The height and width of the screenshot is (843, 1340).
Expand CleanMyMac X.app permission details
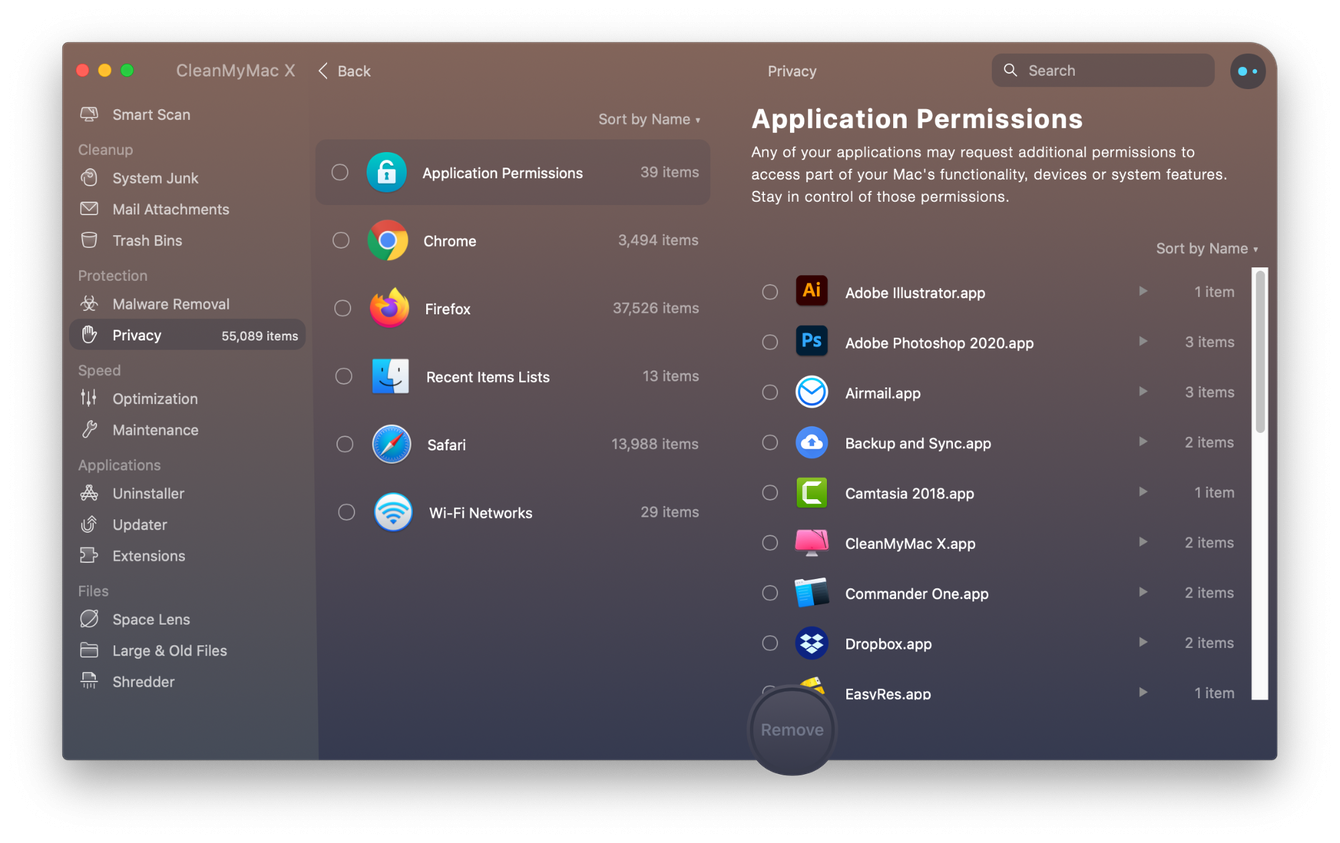coord(1142,542)
